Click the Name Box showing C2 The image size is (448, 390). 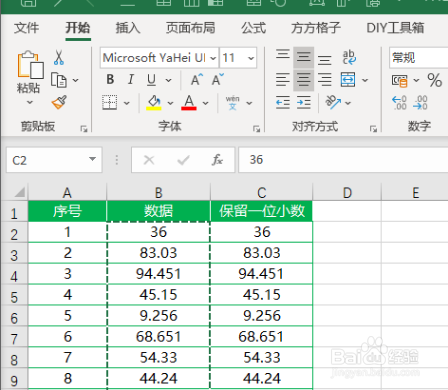54,160
